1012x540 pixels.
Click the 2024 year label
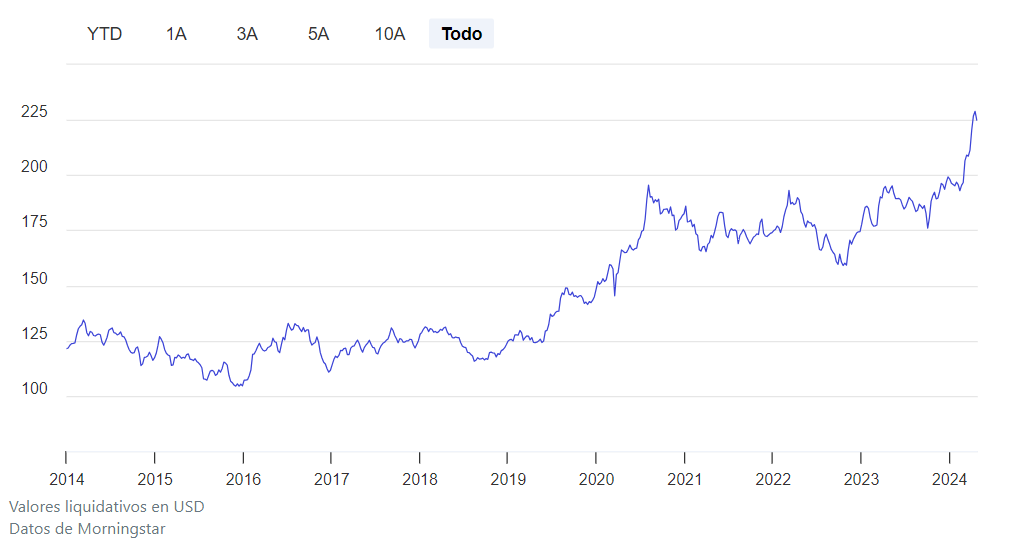[950, 479]
